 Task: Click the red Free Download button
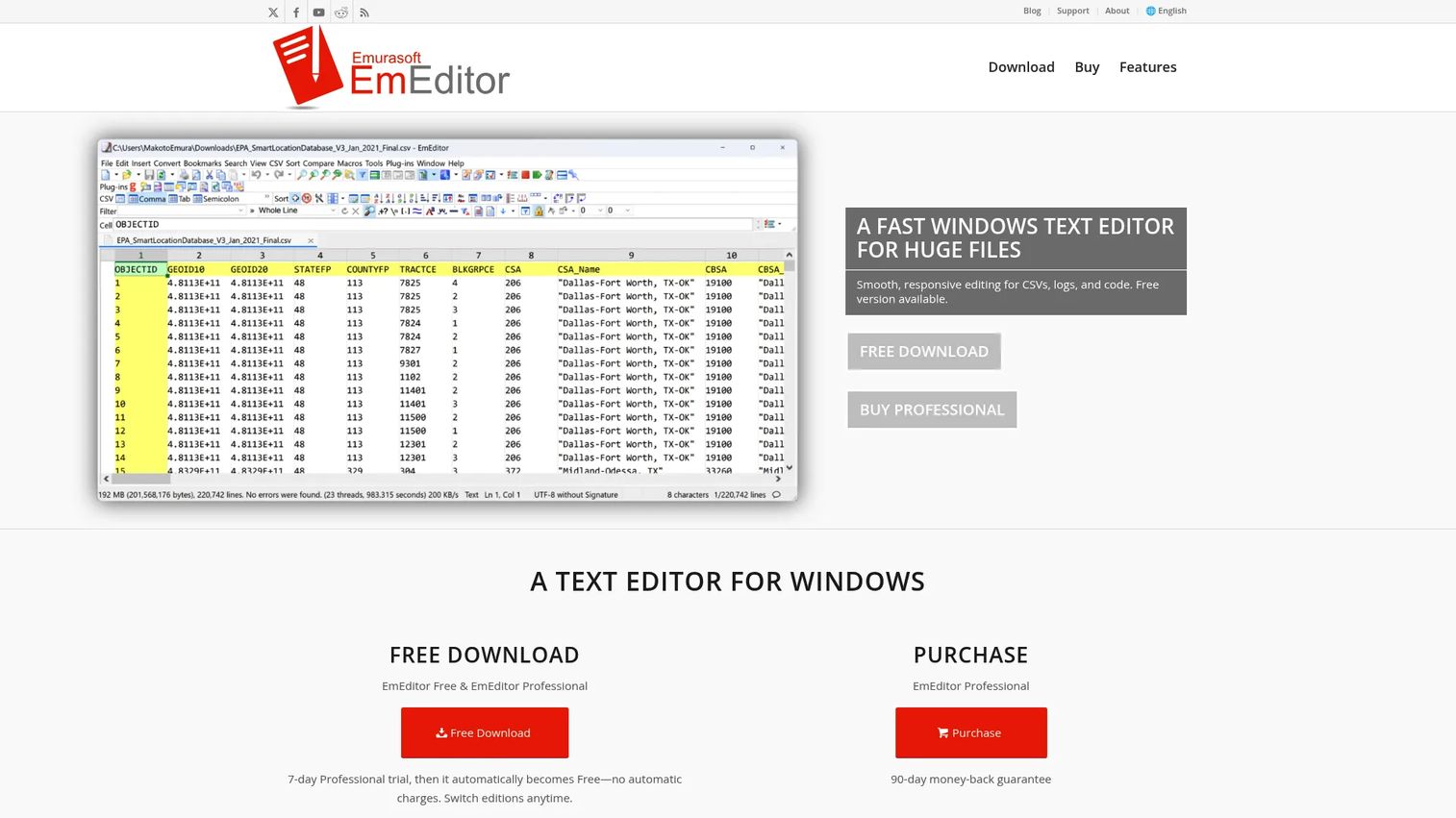(x=485, y=732)
